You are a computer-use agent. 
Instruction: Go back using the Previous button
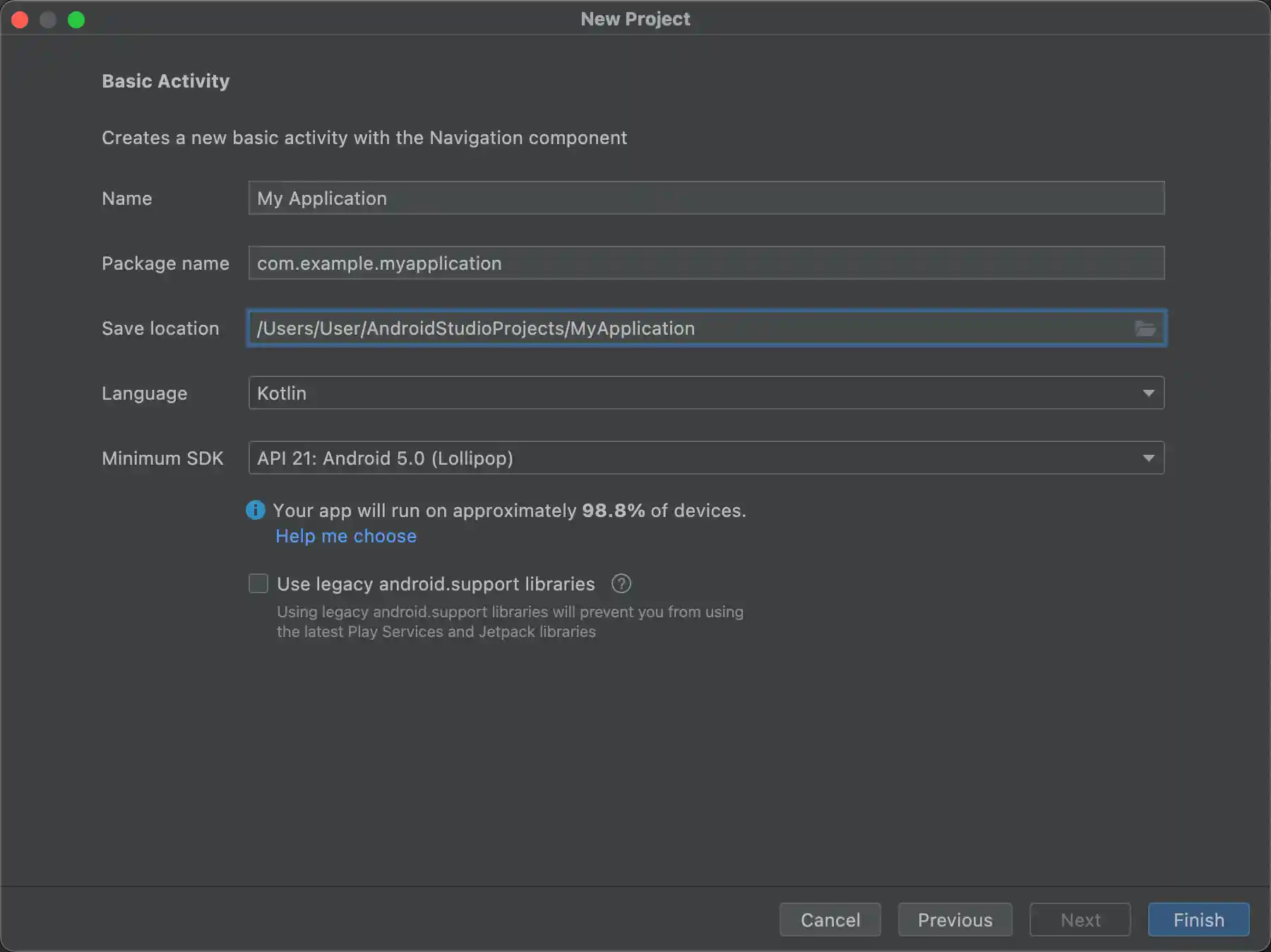[955, 920]
